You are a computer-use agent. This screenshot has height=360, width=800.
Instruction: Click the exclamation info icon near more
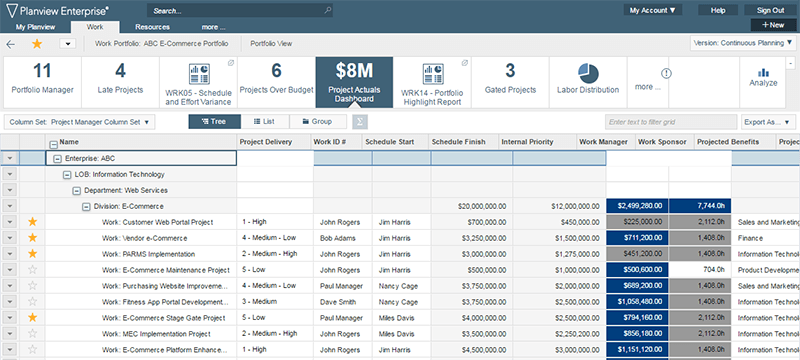click(x=666, y=73)
